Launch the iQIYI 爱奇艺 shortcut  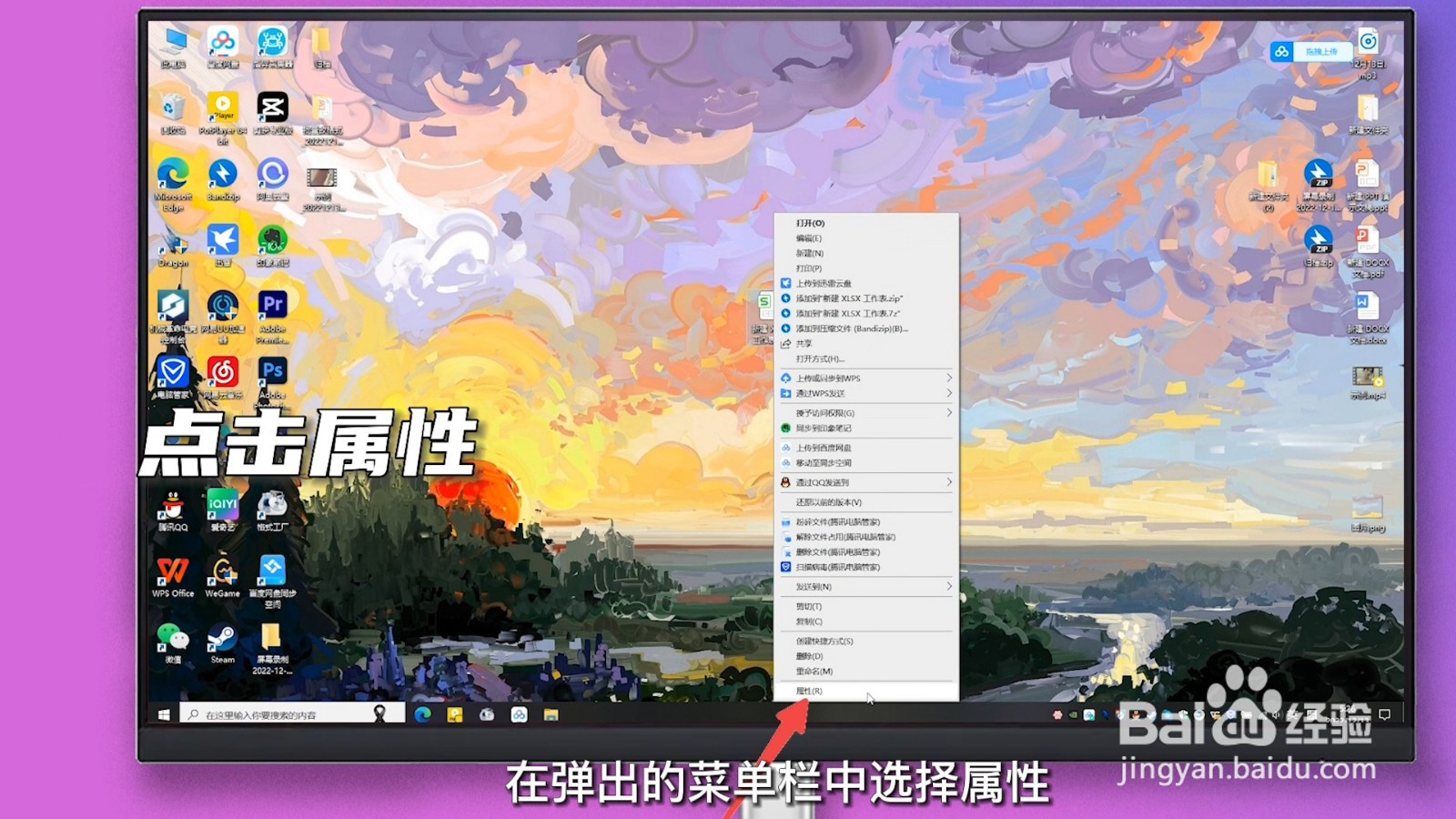223,511
